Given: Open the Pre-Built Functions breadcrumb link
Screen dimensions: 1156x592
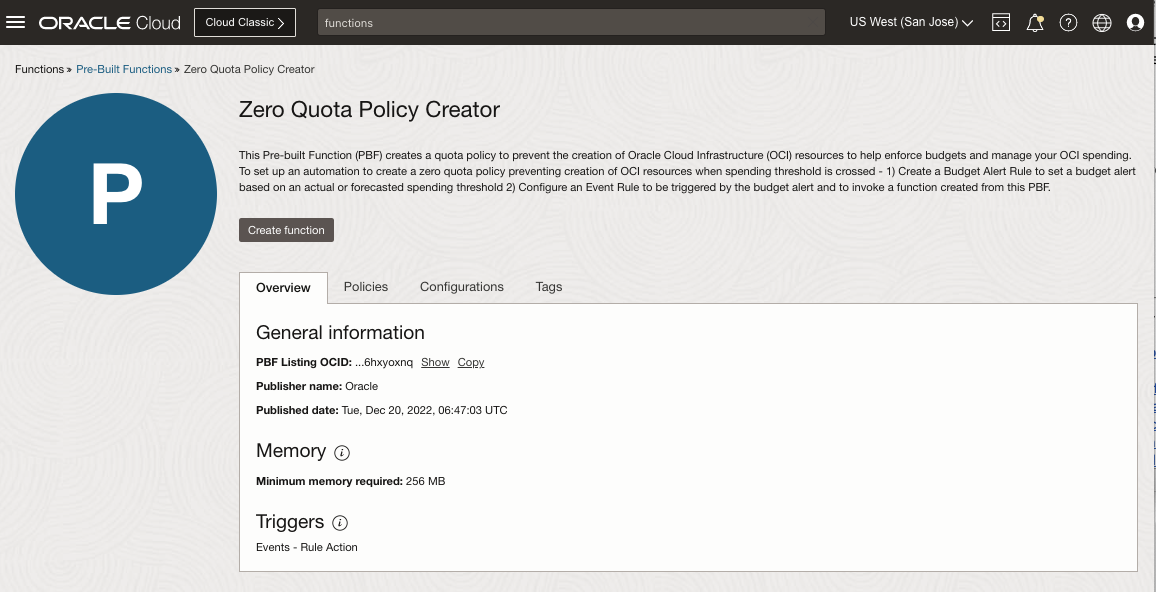Looking at the screenshot, I should 123,69.
